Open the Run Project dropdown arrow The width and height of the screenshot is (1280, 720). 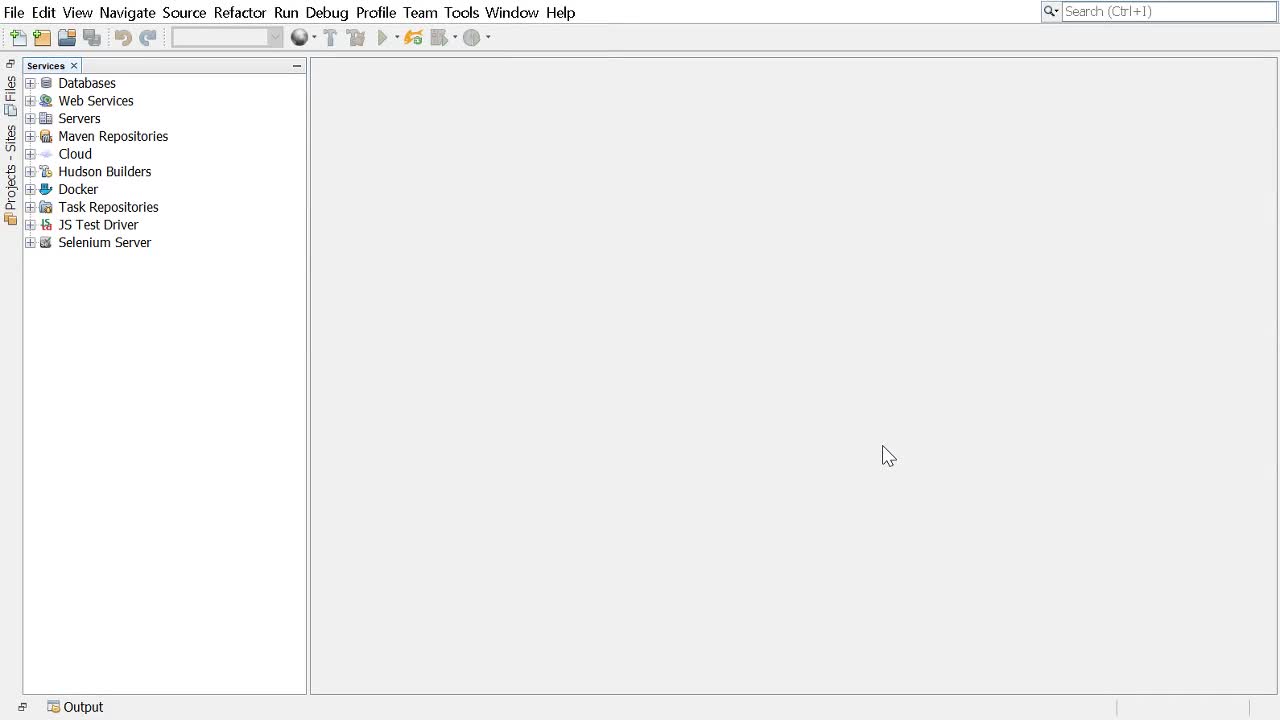click(397, 37)
